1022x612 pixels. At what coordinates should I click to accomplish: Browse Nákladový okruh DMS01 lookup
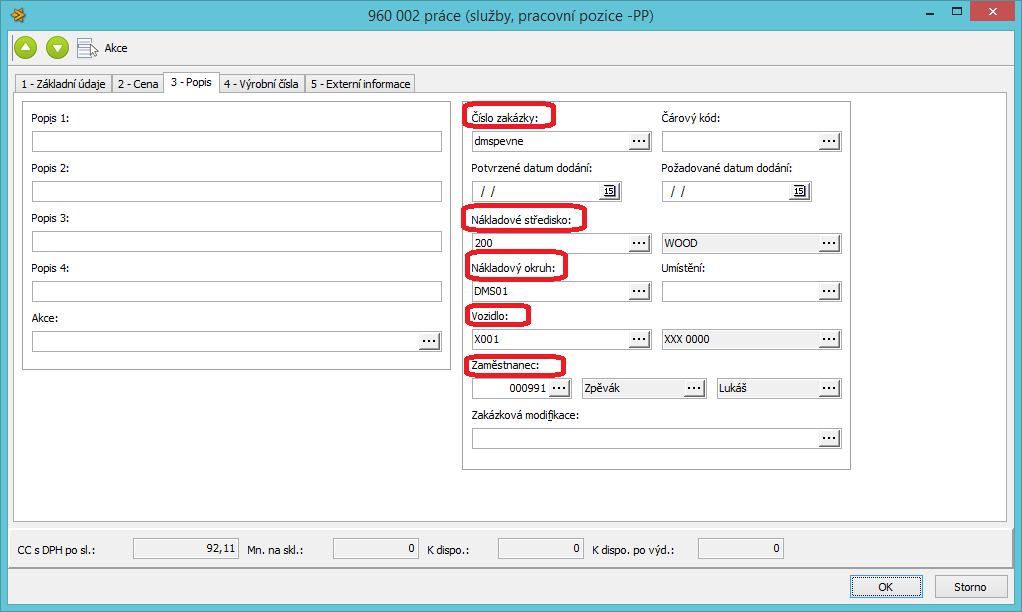point(640,291)
